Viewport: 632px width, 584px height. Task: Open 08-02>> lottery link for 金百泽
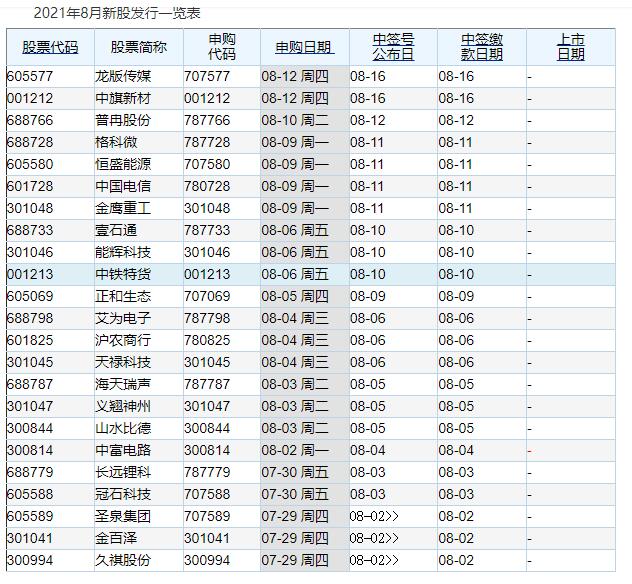(x=374, y=538)
